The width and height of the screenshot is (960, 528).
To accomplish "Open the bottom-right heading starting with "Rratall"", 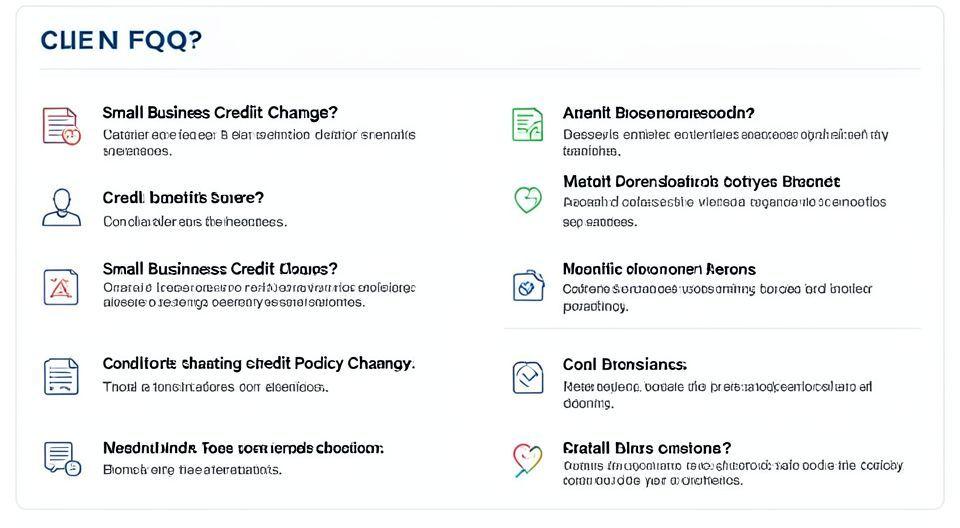I will [646, 448].
